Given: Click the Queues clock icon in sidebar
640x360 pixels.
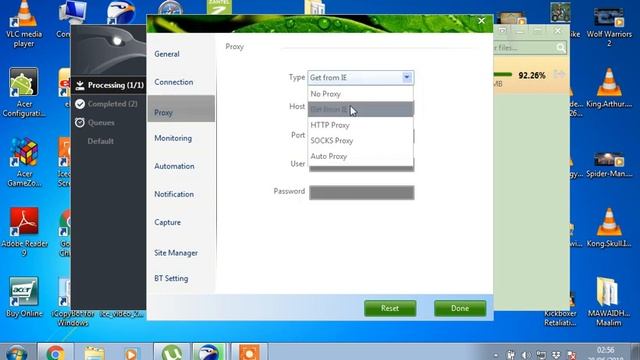Looking at the screenshot, I should pyautogui.click(x=80, y=122).
